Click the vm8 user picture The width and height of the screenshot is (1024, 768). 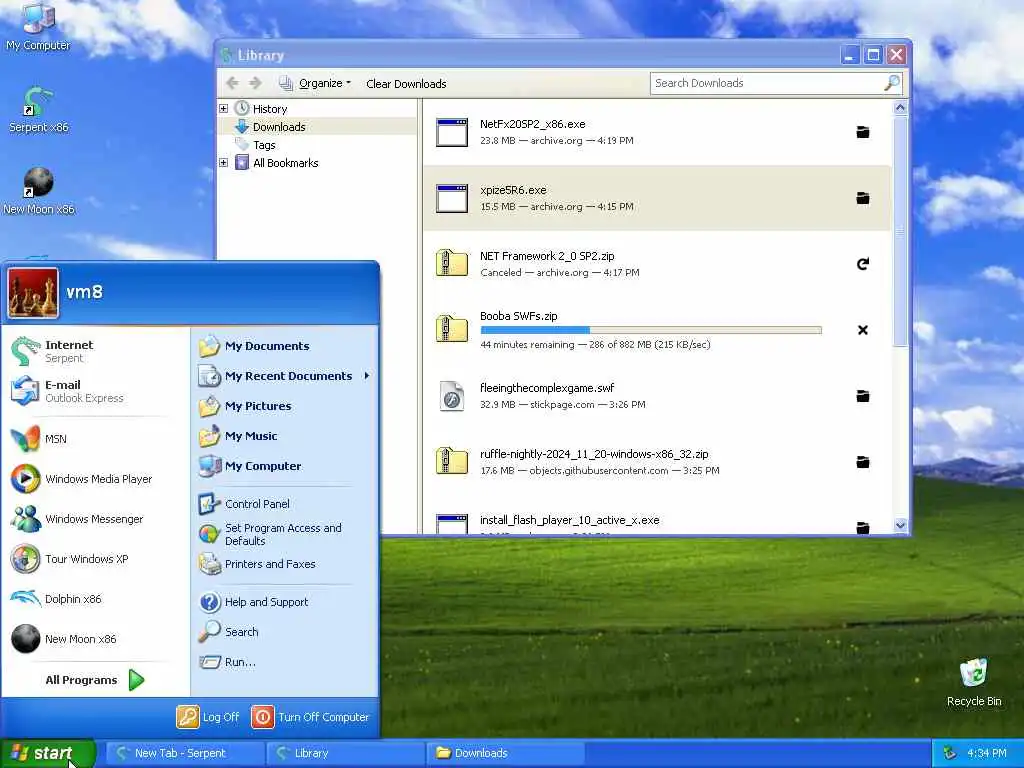33,293
